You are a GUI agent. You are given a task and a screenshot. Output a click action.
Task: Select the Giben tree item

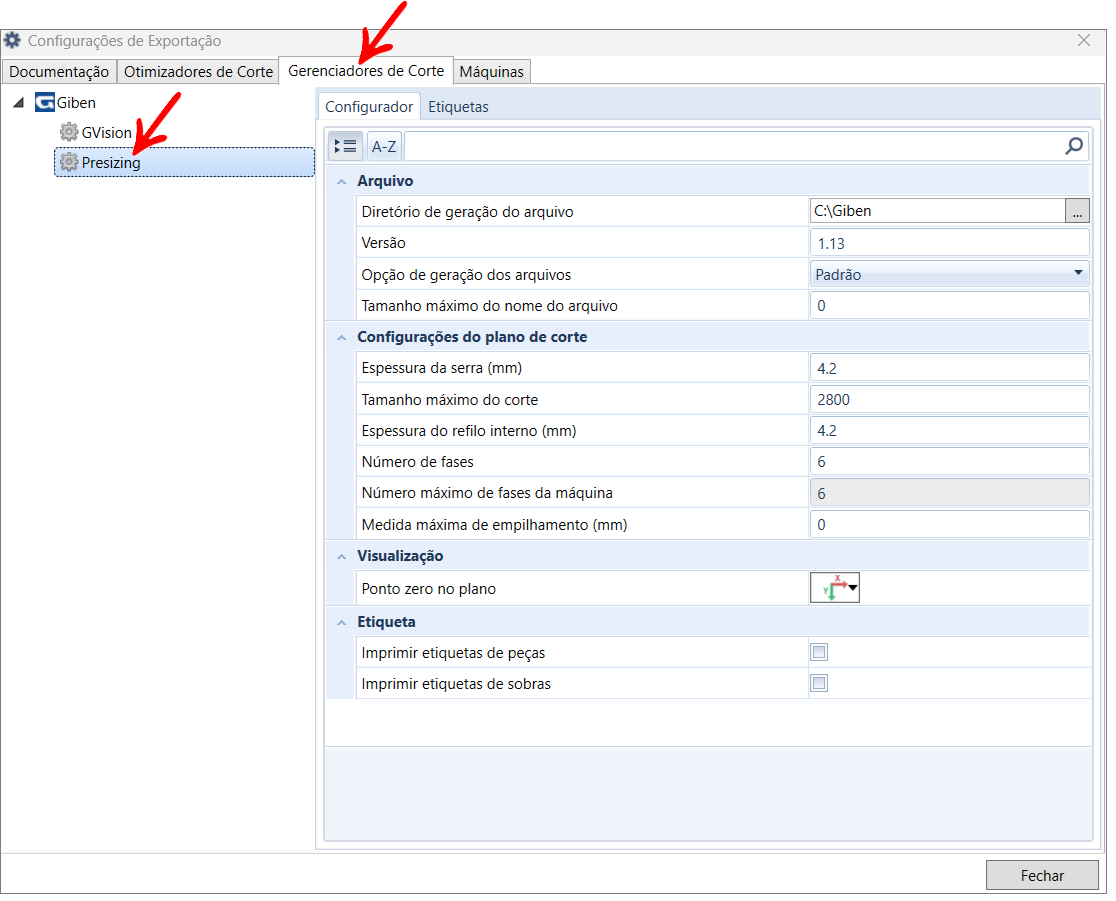pos(76,102)
